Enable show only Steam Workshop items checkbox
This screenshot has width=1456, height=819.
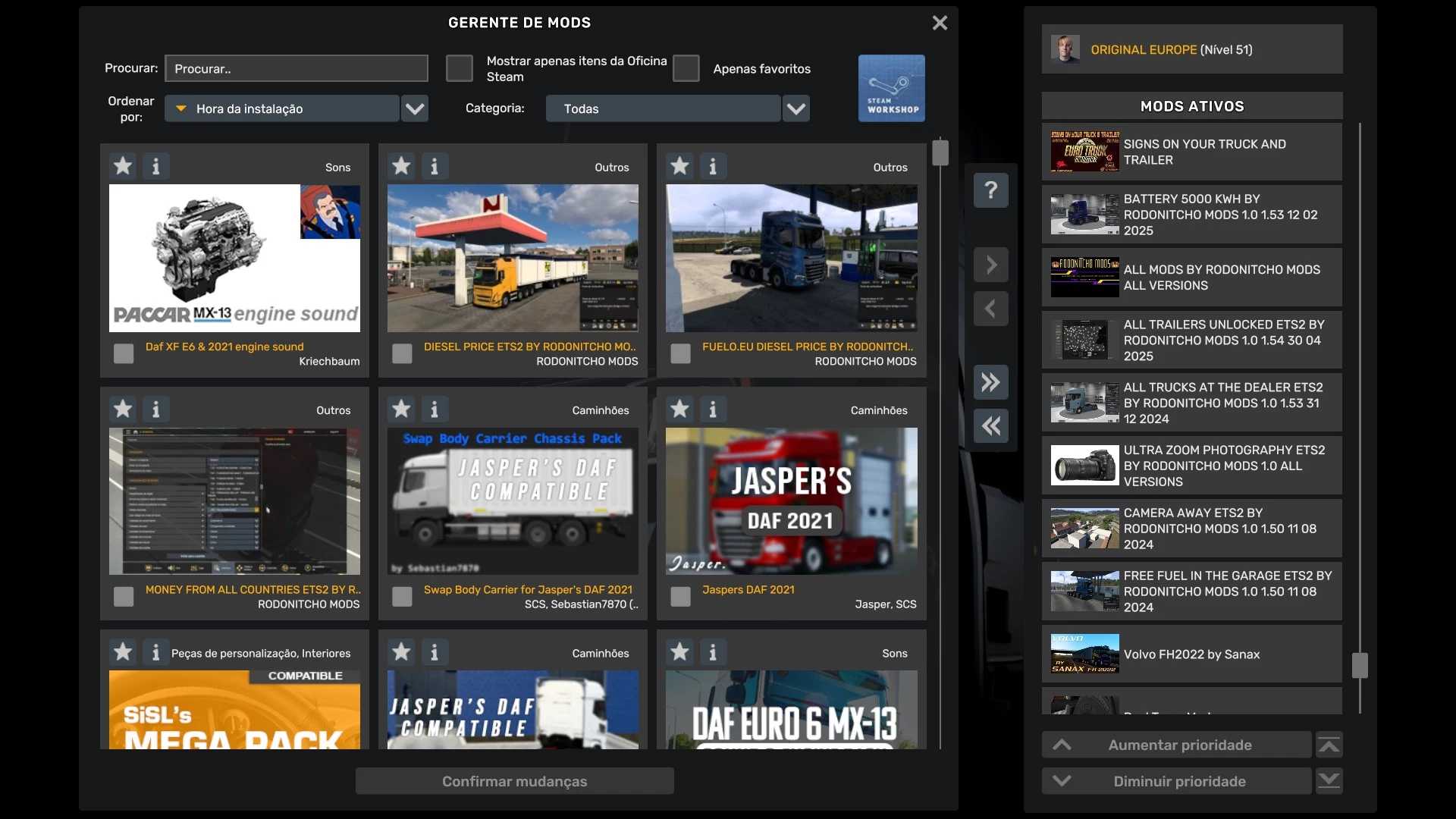tap(459, 68)
